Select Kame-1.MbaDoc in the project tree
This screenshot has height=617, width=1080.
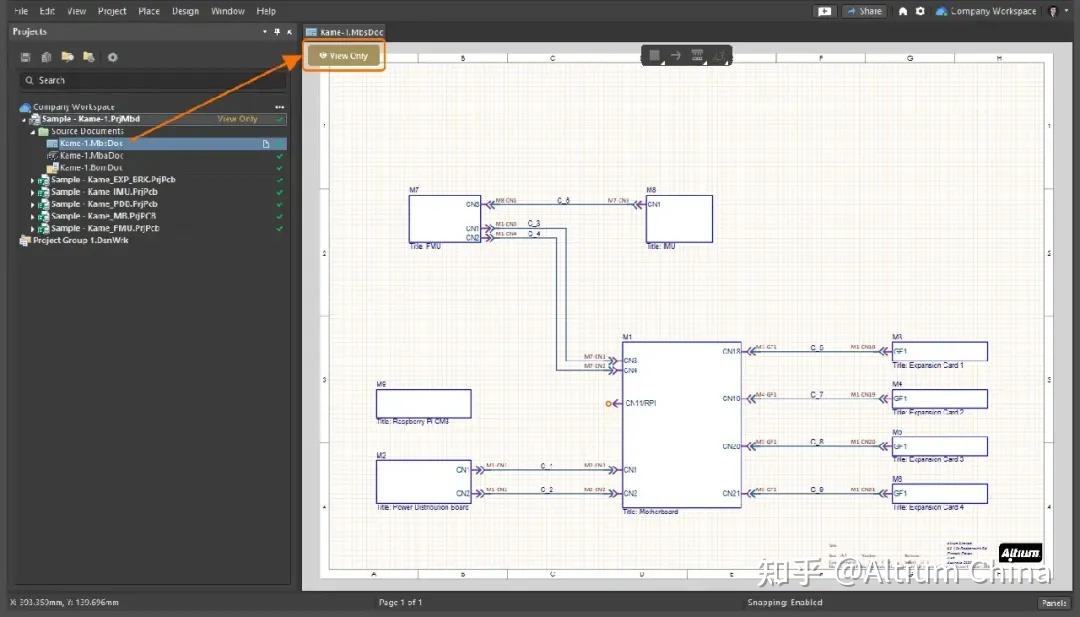click(x=92, y=156)
